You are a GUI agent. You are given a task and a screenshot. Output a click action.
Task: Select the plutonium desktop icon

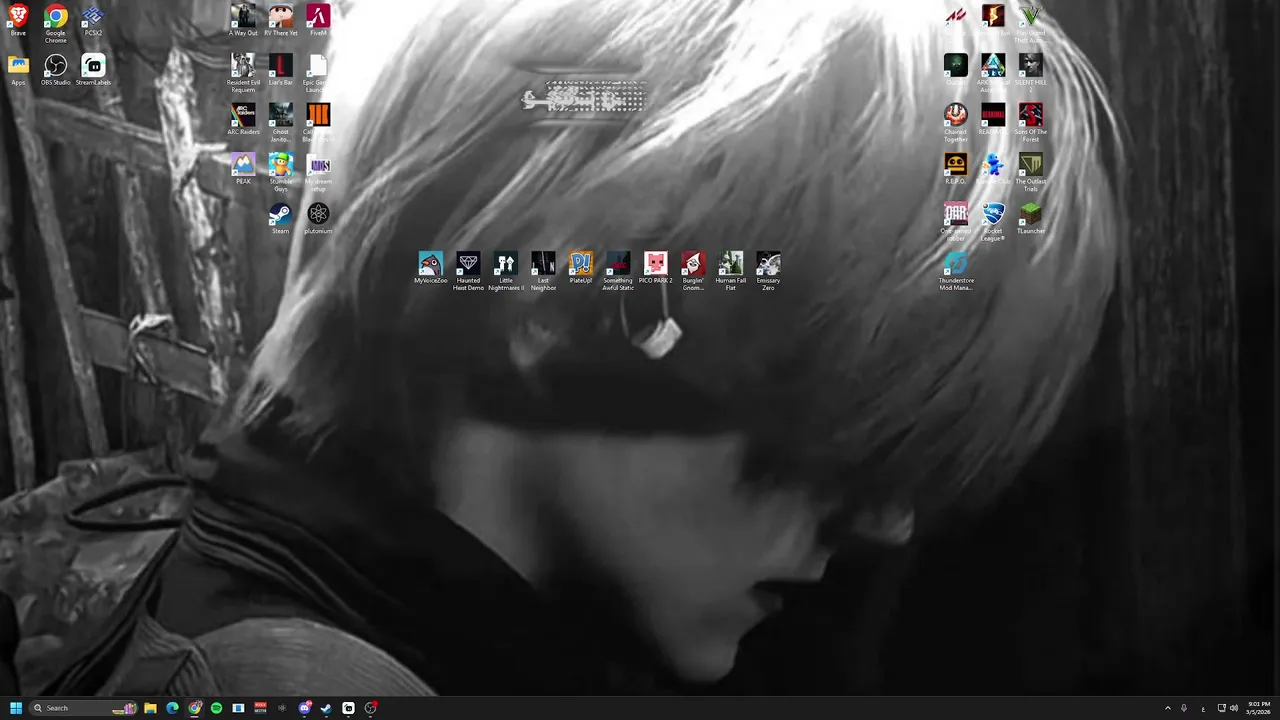(318, 219)
